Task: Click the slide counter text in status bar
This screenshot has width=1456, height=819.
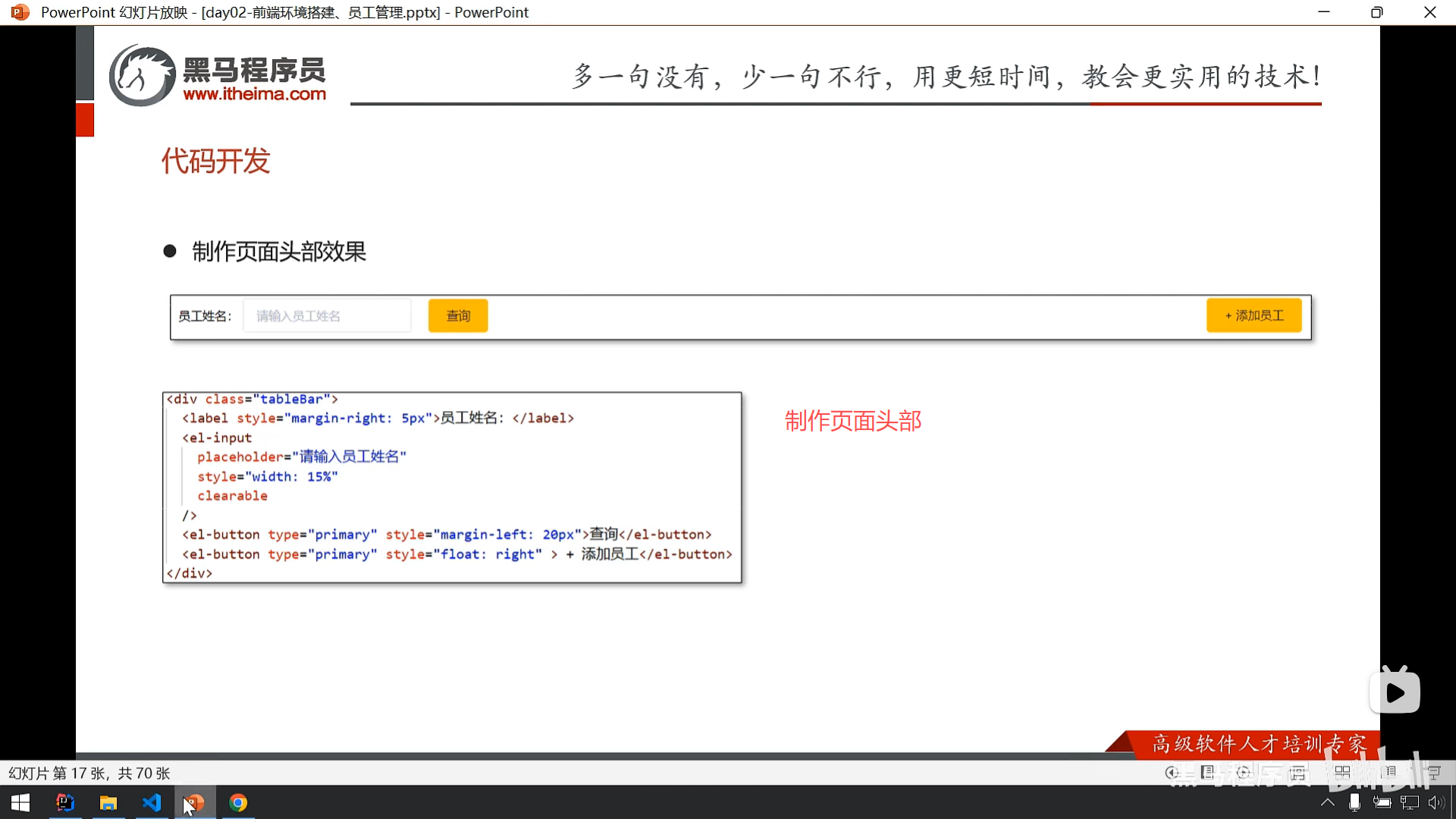Action: (x=89, y=773)
